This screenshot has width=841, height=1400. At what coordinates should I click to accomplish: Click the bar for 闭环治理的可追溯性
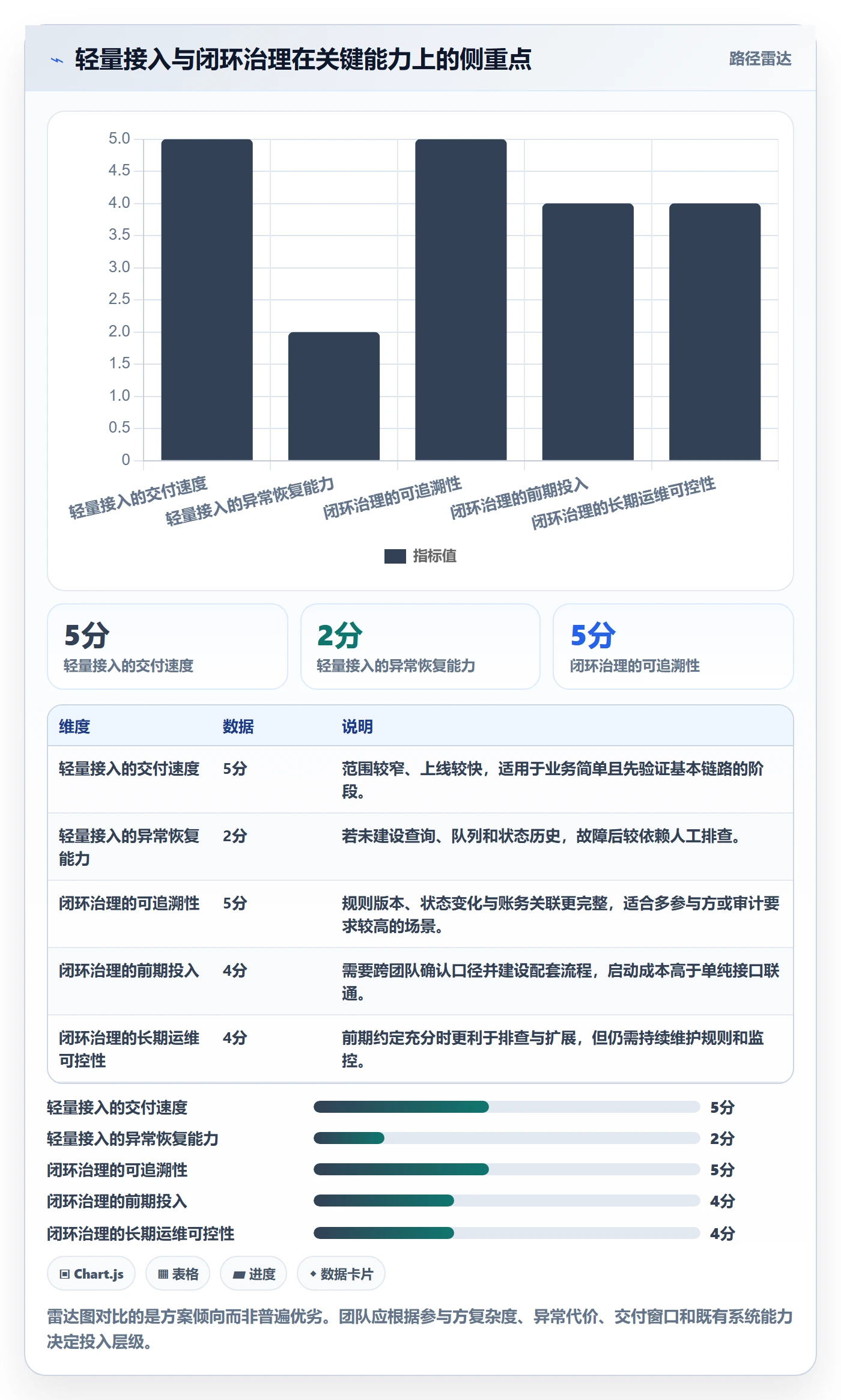point(461,300)
